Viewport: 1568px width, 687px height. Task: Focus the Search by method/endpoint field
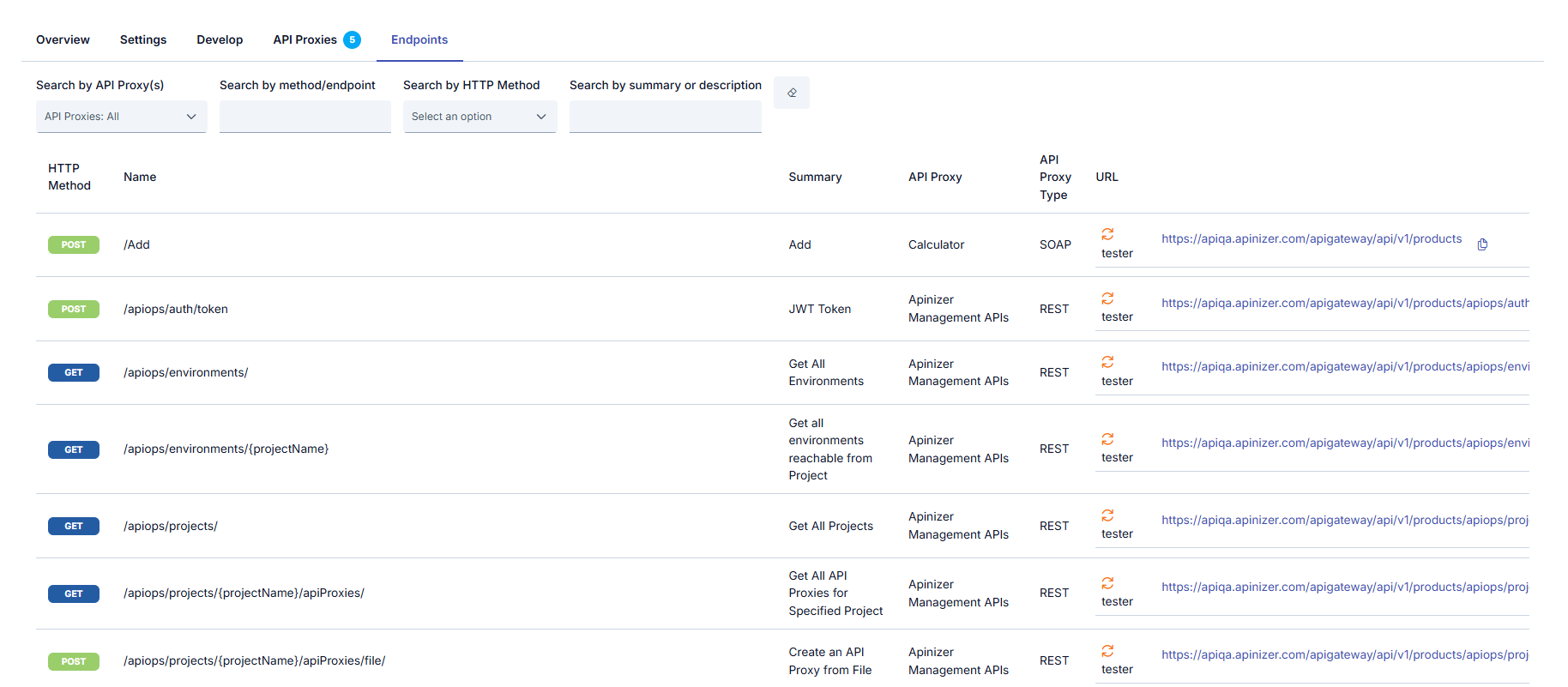[x=305, y=117]
